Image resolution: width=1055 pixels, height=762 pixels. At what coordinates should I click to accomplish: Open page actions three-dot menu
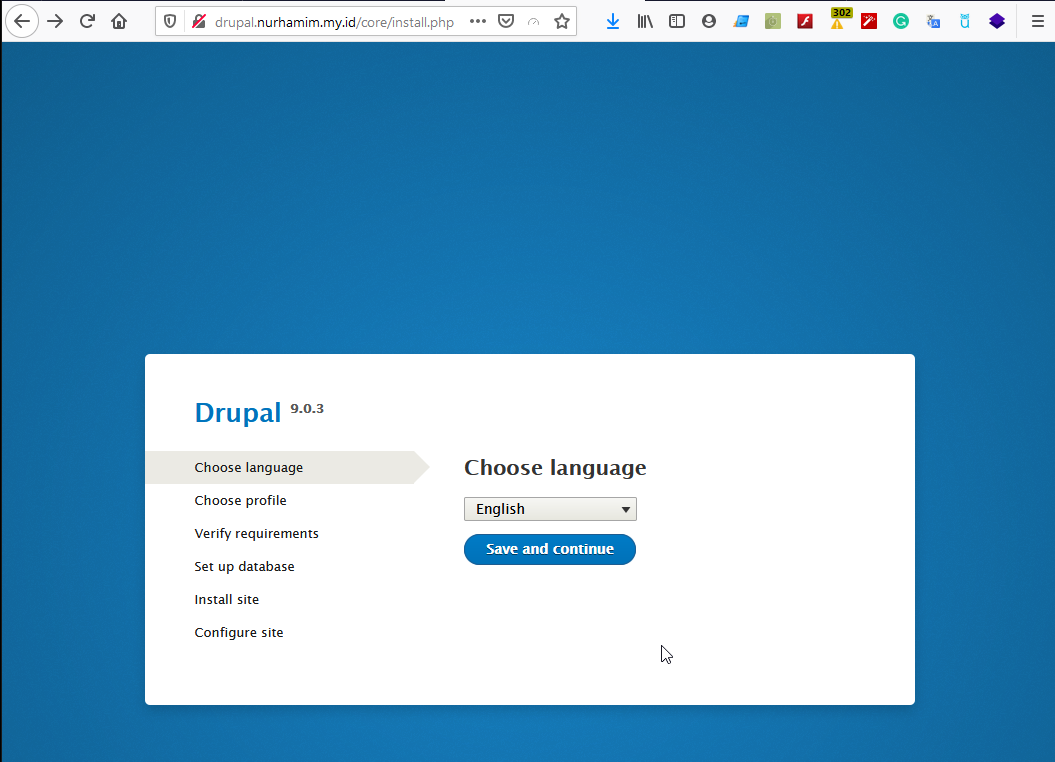[478, 21]
